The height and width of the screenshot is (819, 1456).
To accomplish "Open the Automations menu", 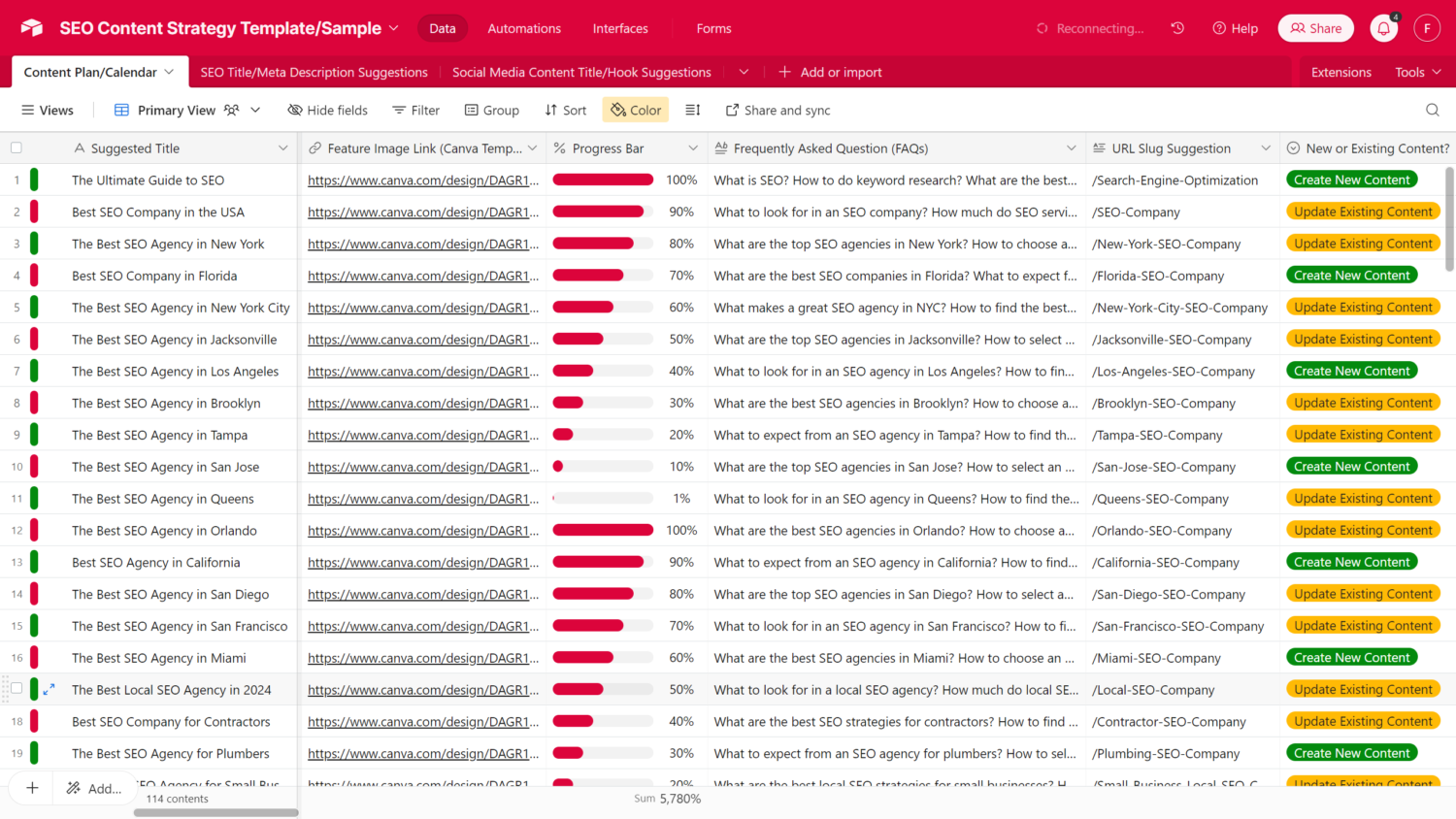I will click(524, 29).
